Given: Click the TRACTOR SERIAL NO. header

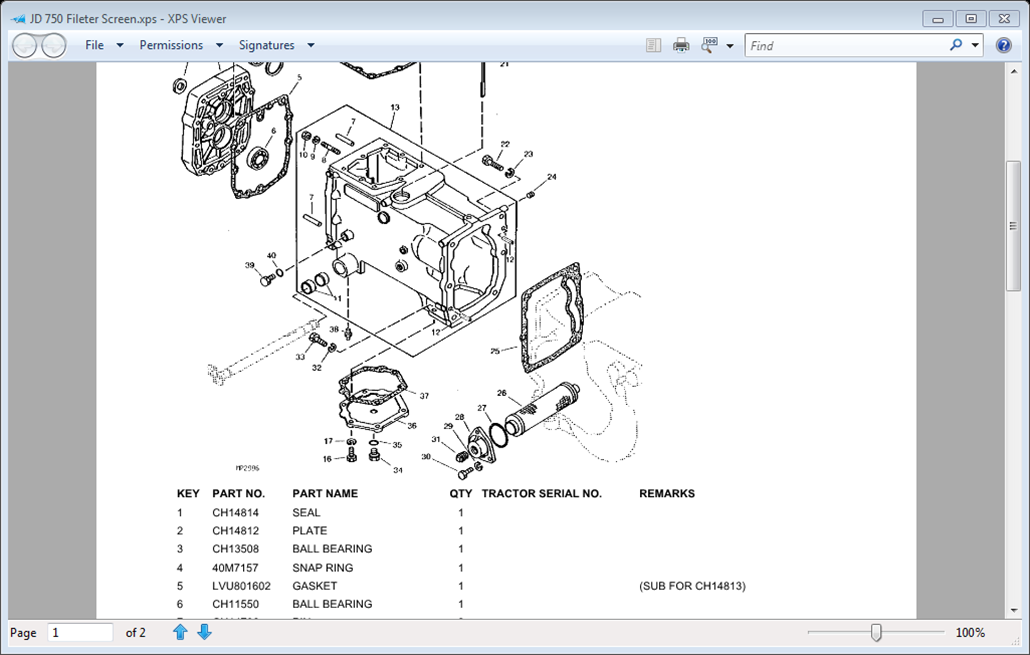Looking at the screenshot, I should click(541, 493).
